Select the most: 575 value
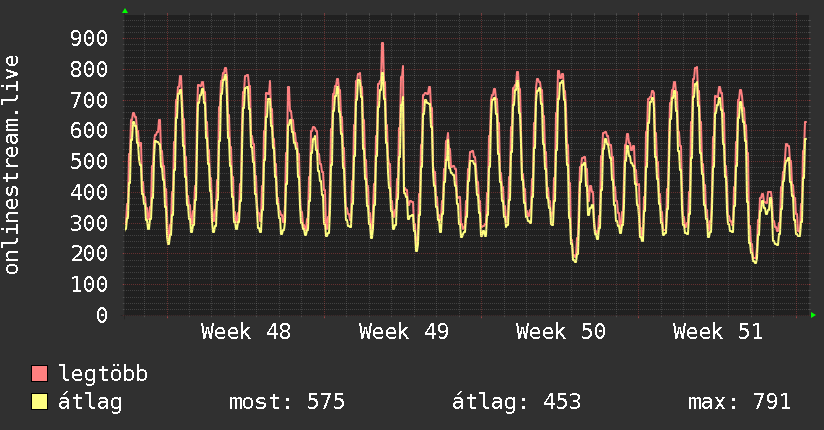The width and height of the screenshot is (824, 430). 287,402
